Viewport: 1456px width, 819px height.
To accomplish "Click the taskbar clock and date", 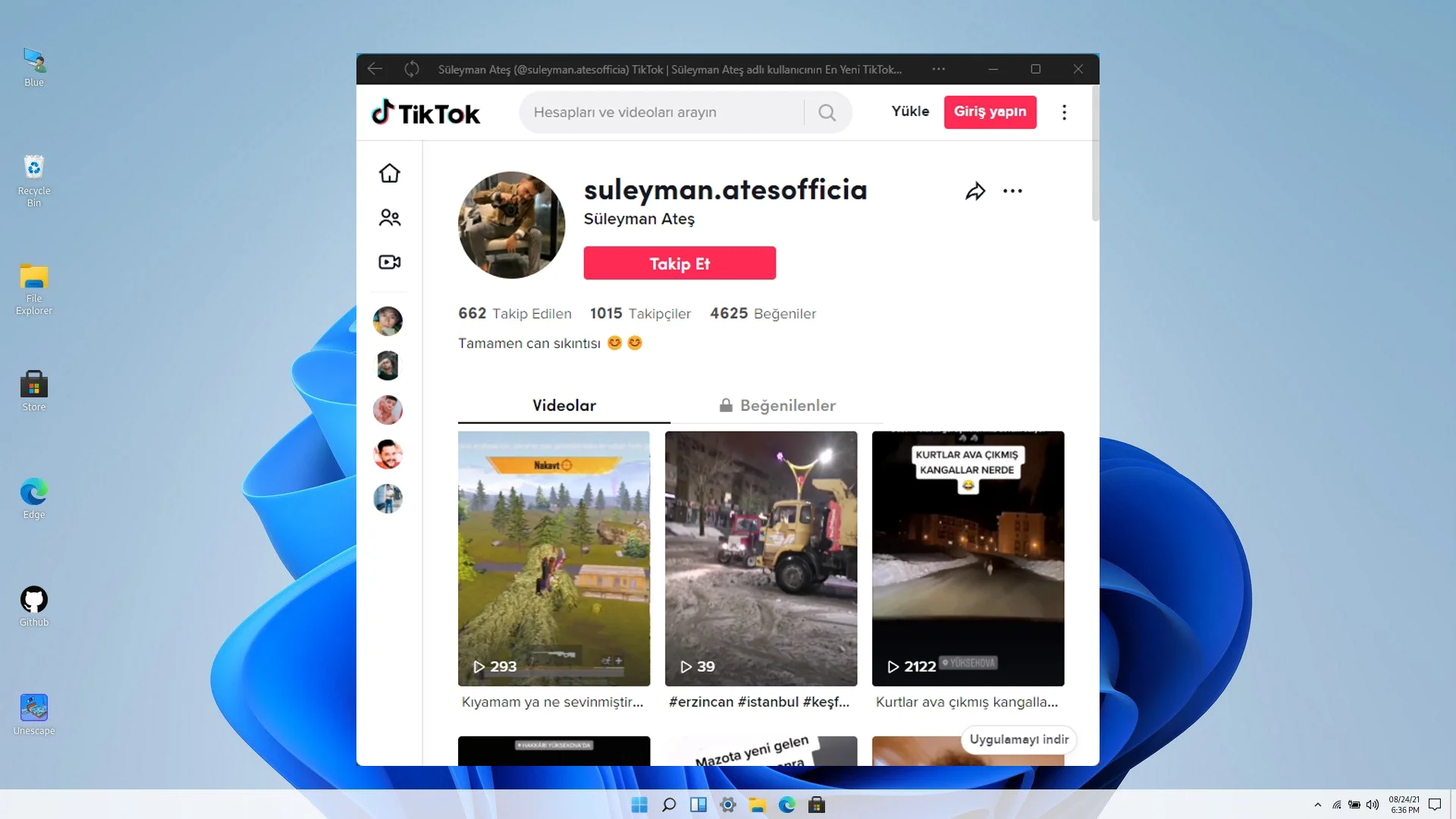I will [1404, 805].
